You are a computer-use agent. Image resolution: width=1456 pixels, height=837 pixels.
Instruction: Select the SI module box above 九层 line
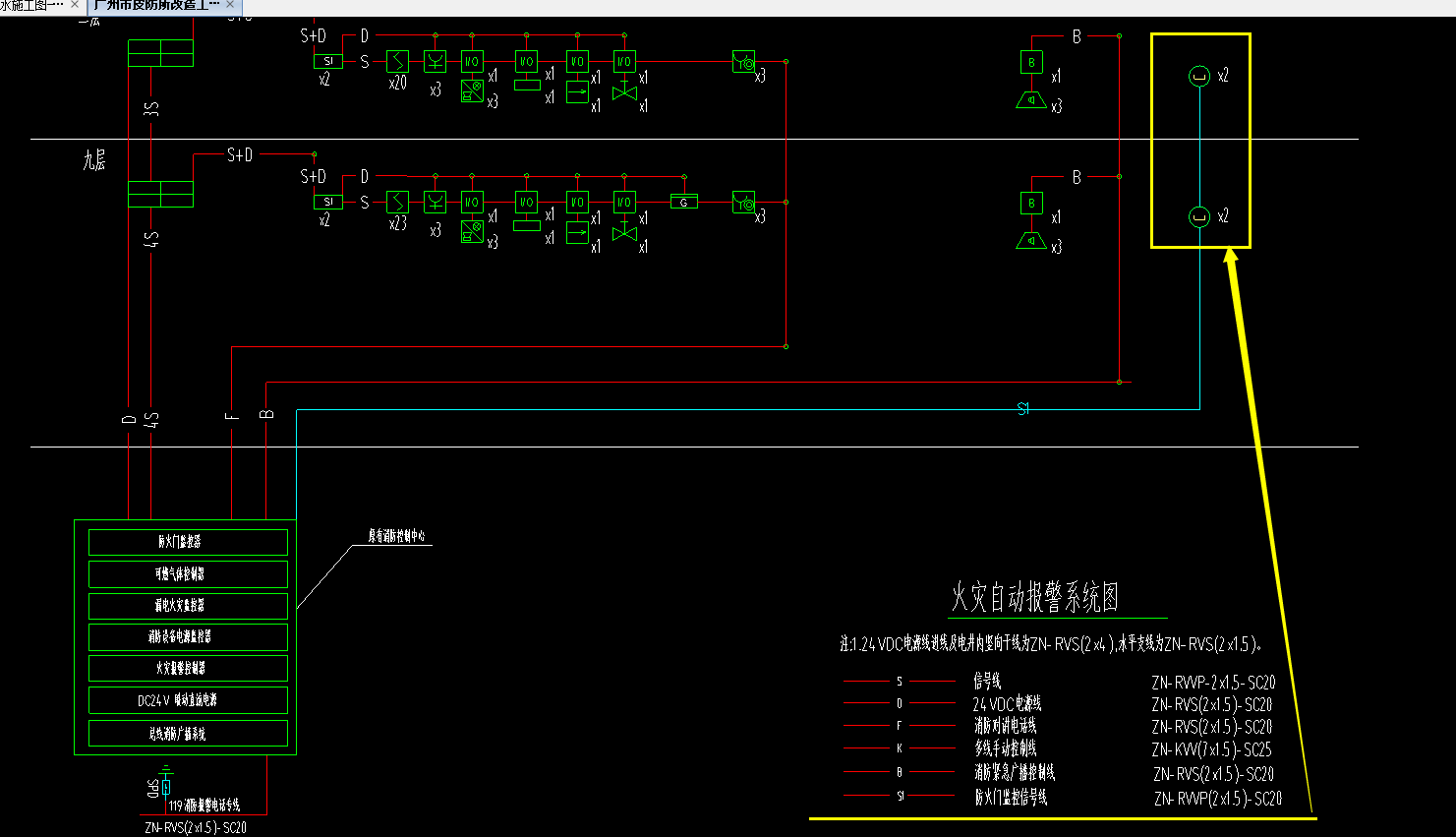tap(327, 61)
